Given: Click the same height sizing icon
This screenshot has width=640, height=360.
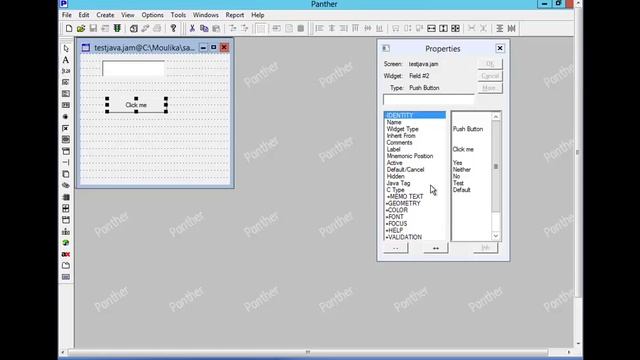Looking at the screenshot, I should tap(443, 28).
